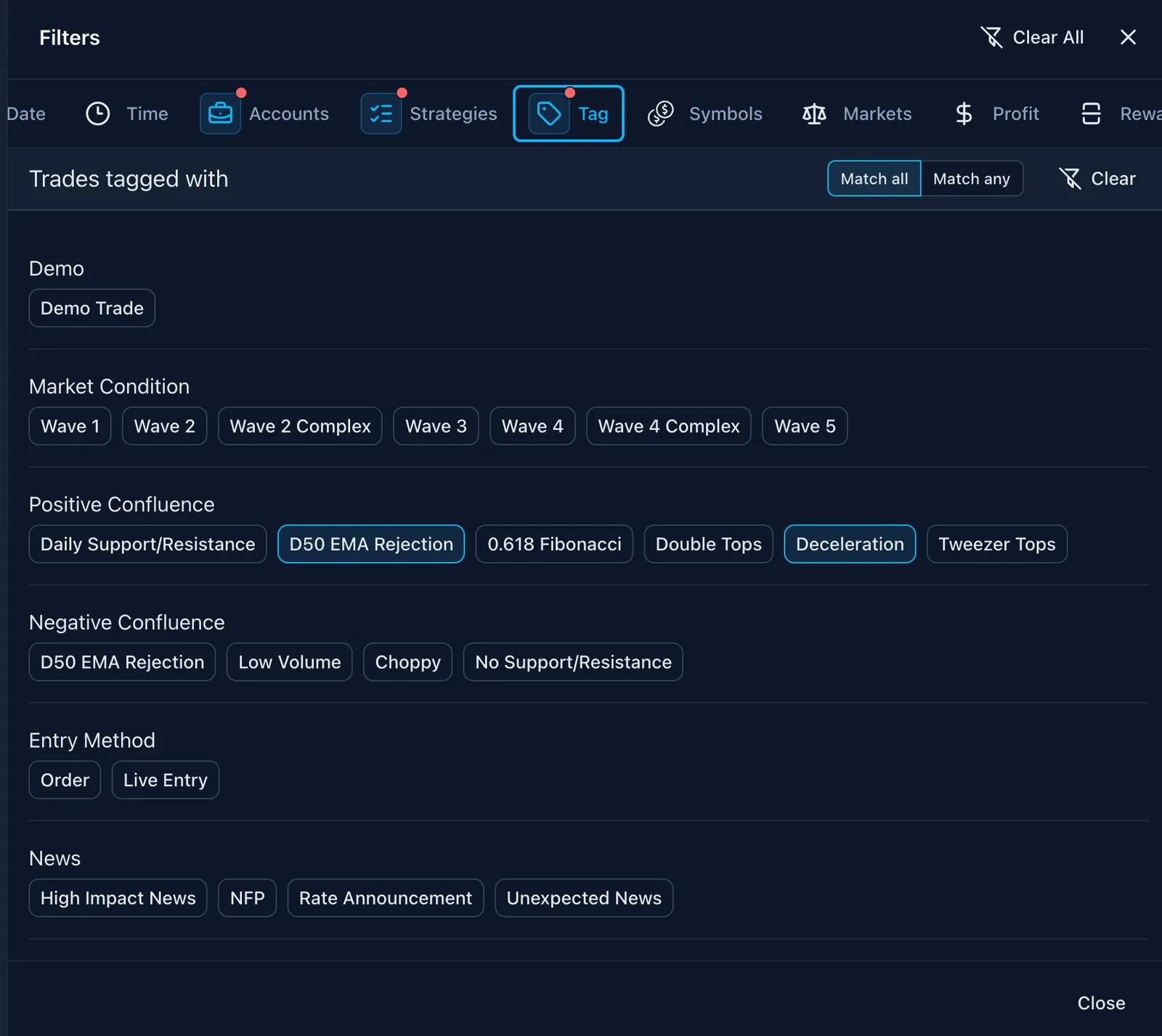This screenshot has width=1162, height=1036.
Task: Select the Tweezer Tops tag
Action: [997, 544]
